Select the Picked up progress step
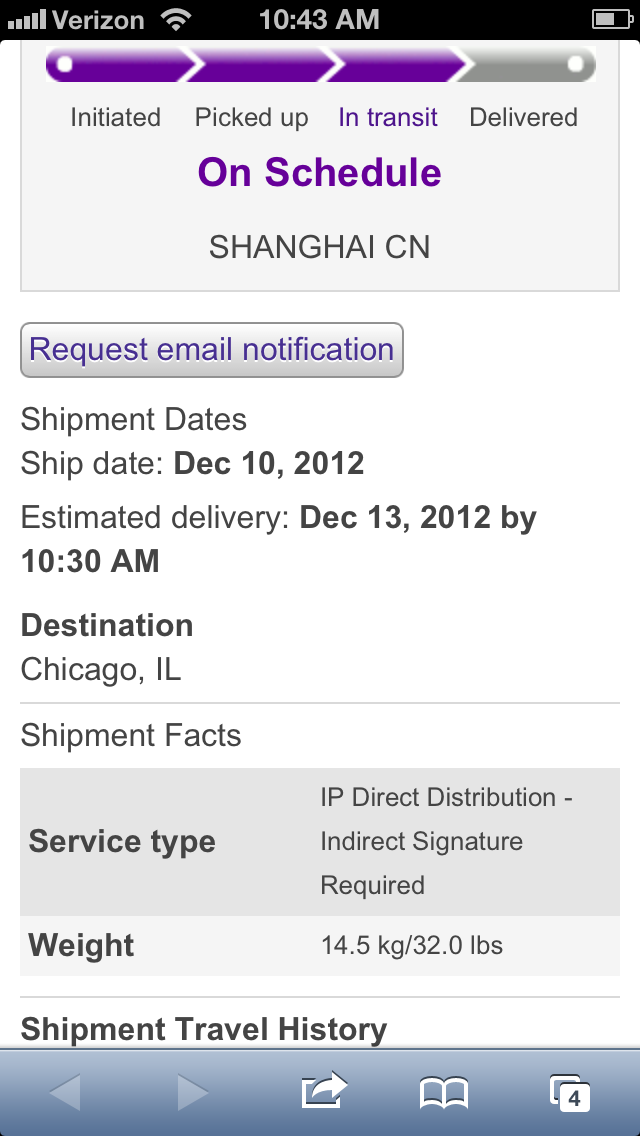 pyautogui.click(x=252, y=117)
